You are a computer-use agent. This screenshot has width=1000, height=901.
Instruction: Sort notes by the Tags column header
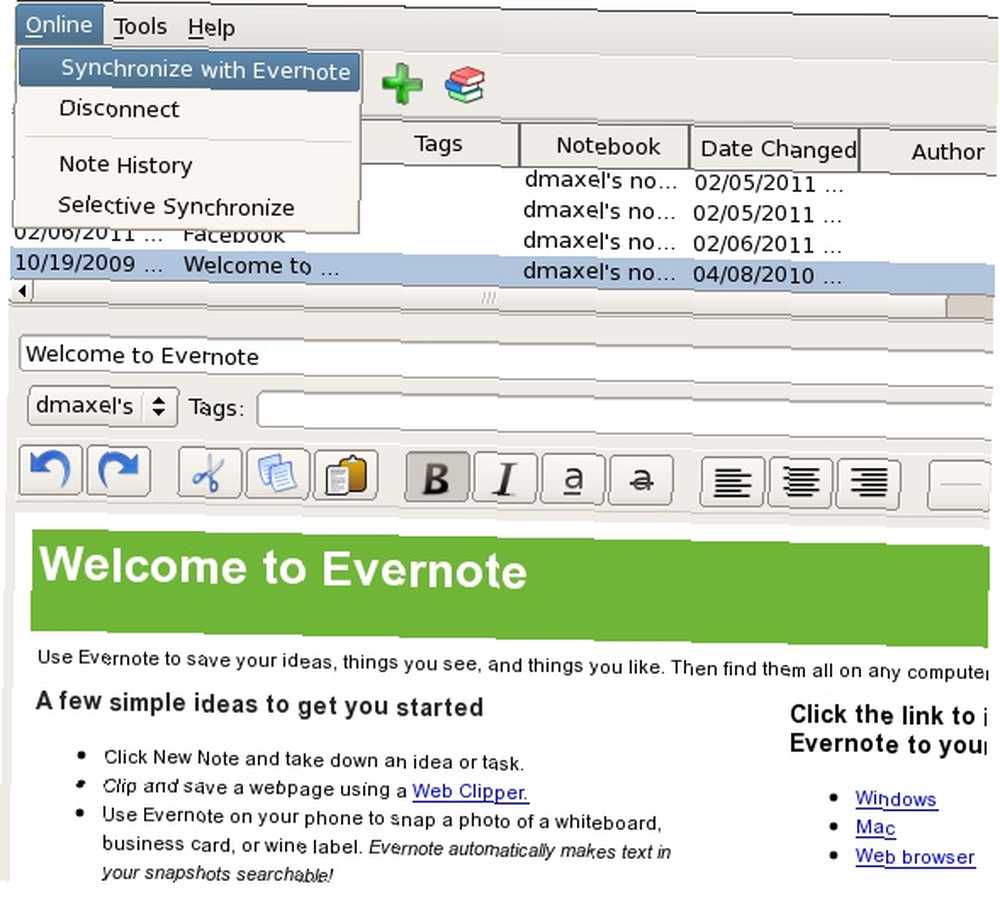(x=439, y=143)
